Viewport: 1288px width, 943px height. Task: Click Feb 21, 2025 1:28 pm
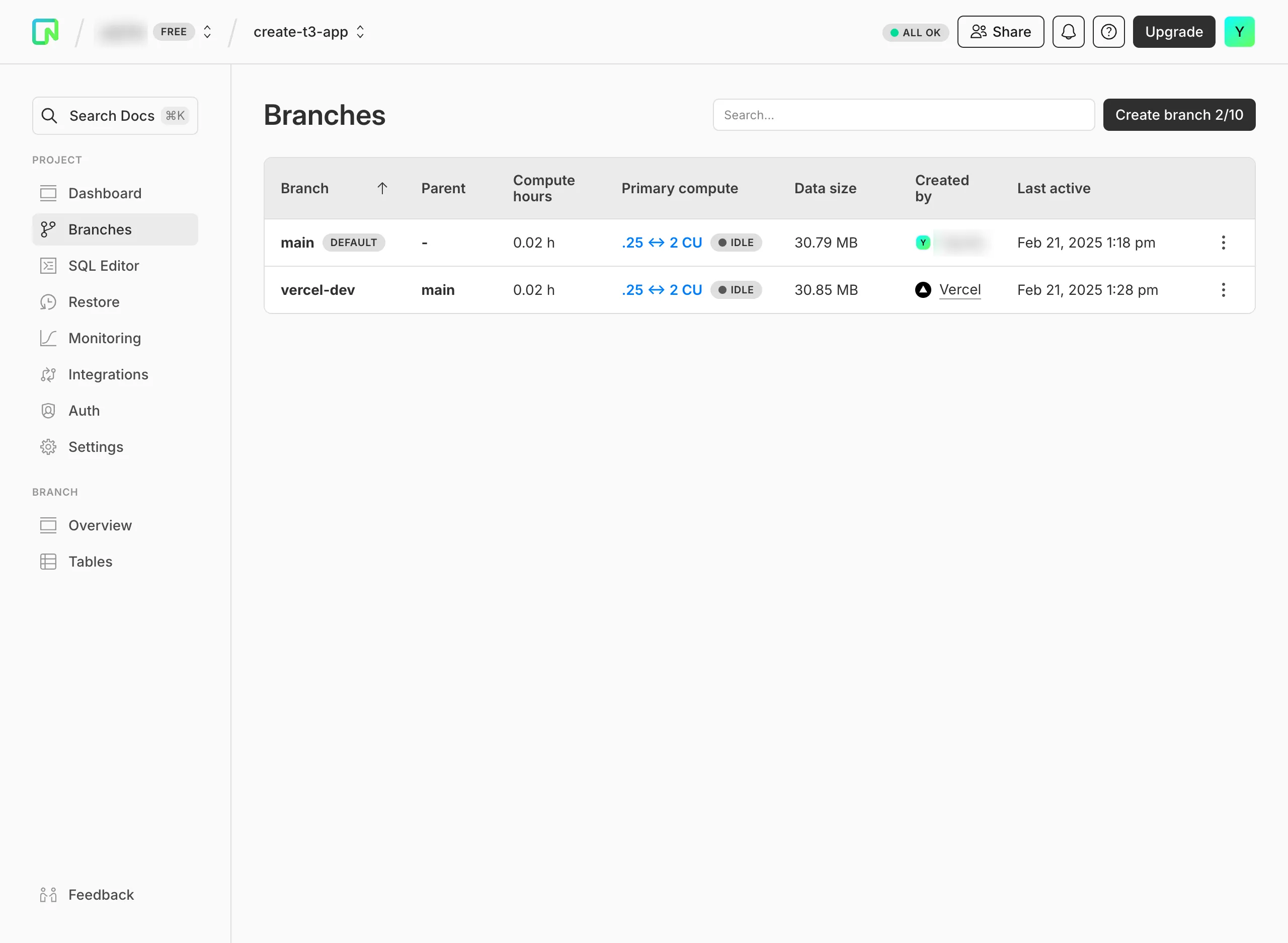pyautogui.click(x=1087, y=290)
